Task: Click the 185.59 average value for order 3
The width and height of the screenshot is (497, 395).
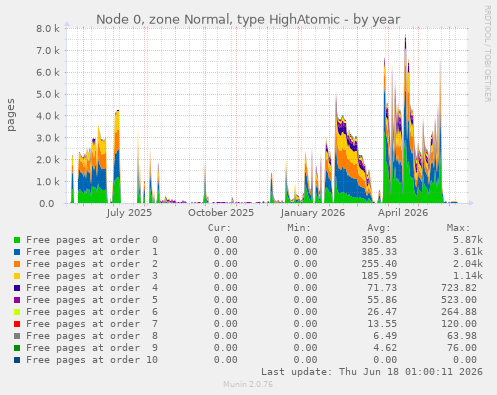Action: click(379, 276)
